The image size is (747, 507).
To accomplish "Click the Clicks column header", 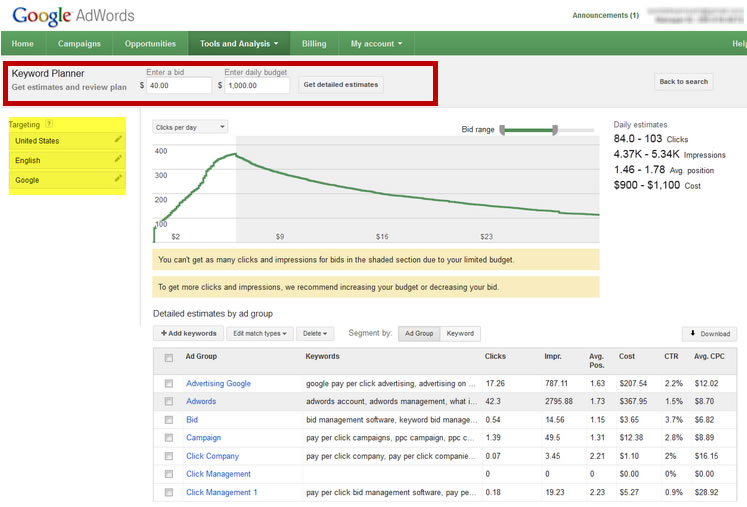I will [495, 356].
